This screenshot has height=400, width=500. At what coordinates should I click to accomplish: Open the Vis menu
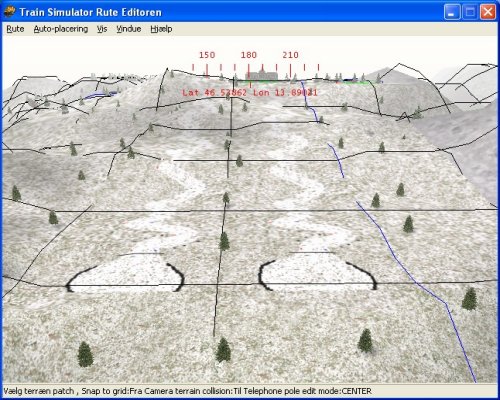(x=102, y=29)
